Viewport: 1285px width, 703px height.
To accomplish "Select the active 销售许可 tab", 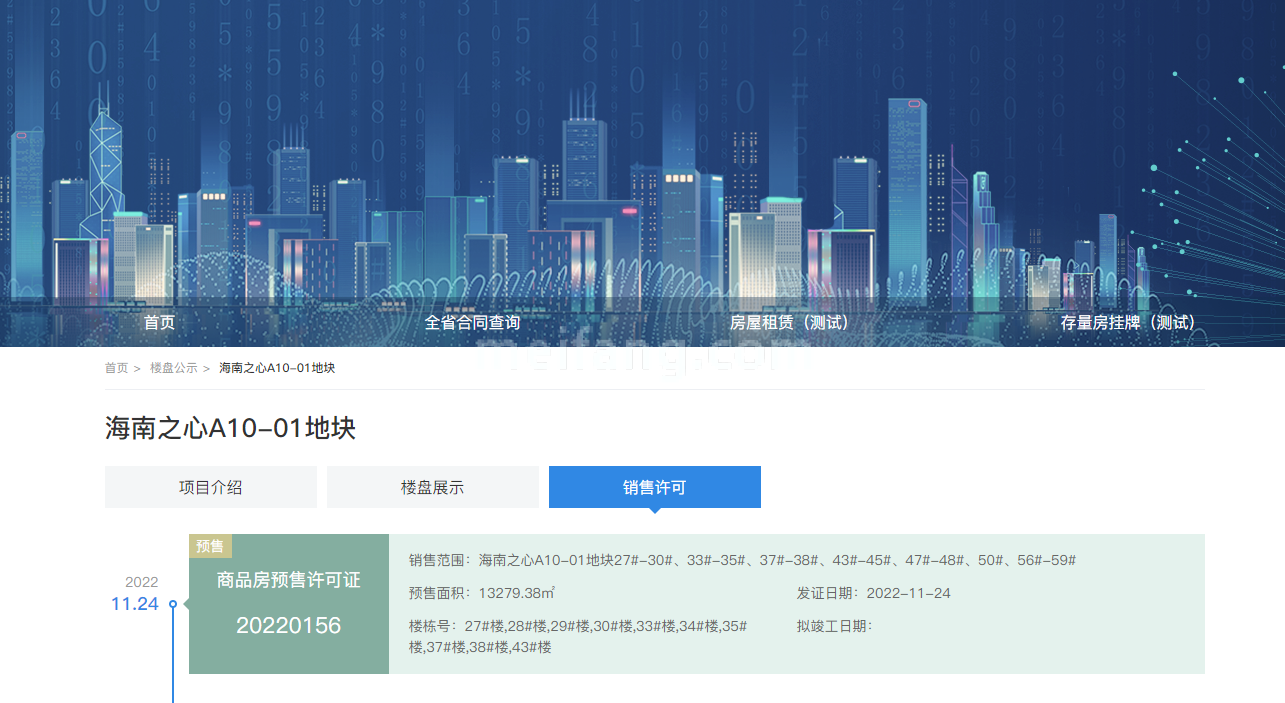I will [x=654, y=487].
